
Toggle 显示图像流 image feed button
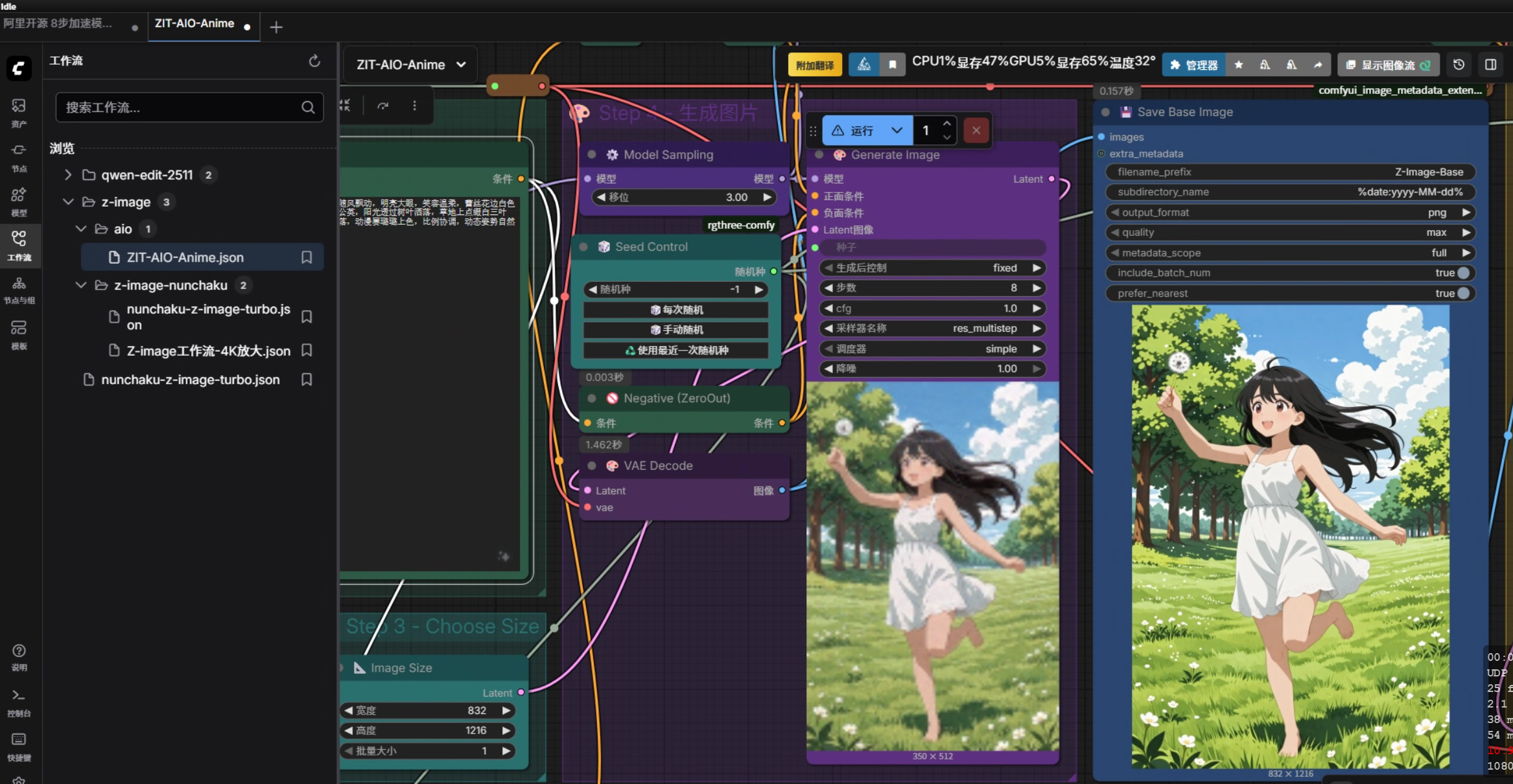click(x=1388, y=65)
